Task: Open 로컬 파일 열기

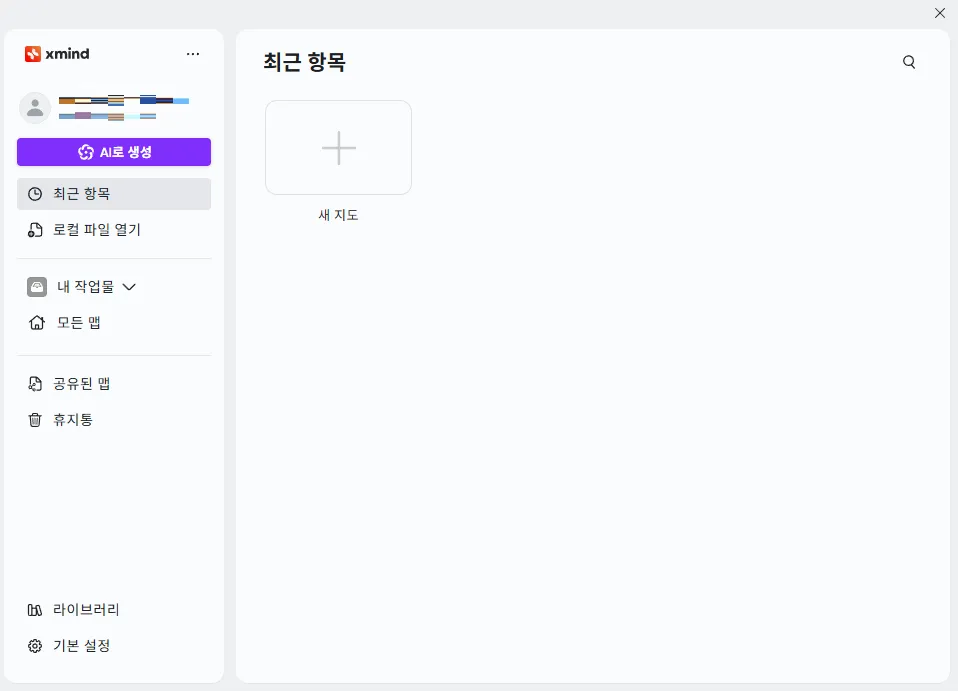Action: pos(96,229)
